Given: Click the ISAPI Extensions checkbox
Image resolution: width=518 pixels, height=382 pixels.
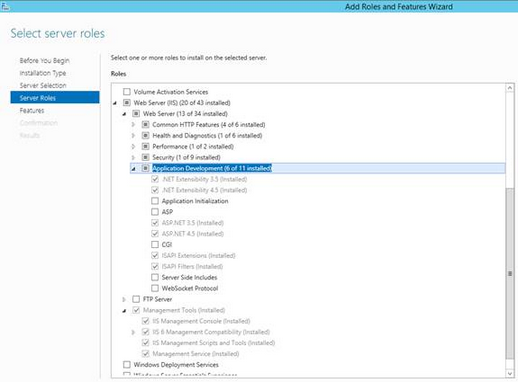Looking at the screenshot, I should 155,256.
